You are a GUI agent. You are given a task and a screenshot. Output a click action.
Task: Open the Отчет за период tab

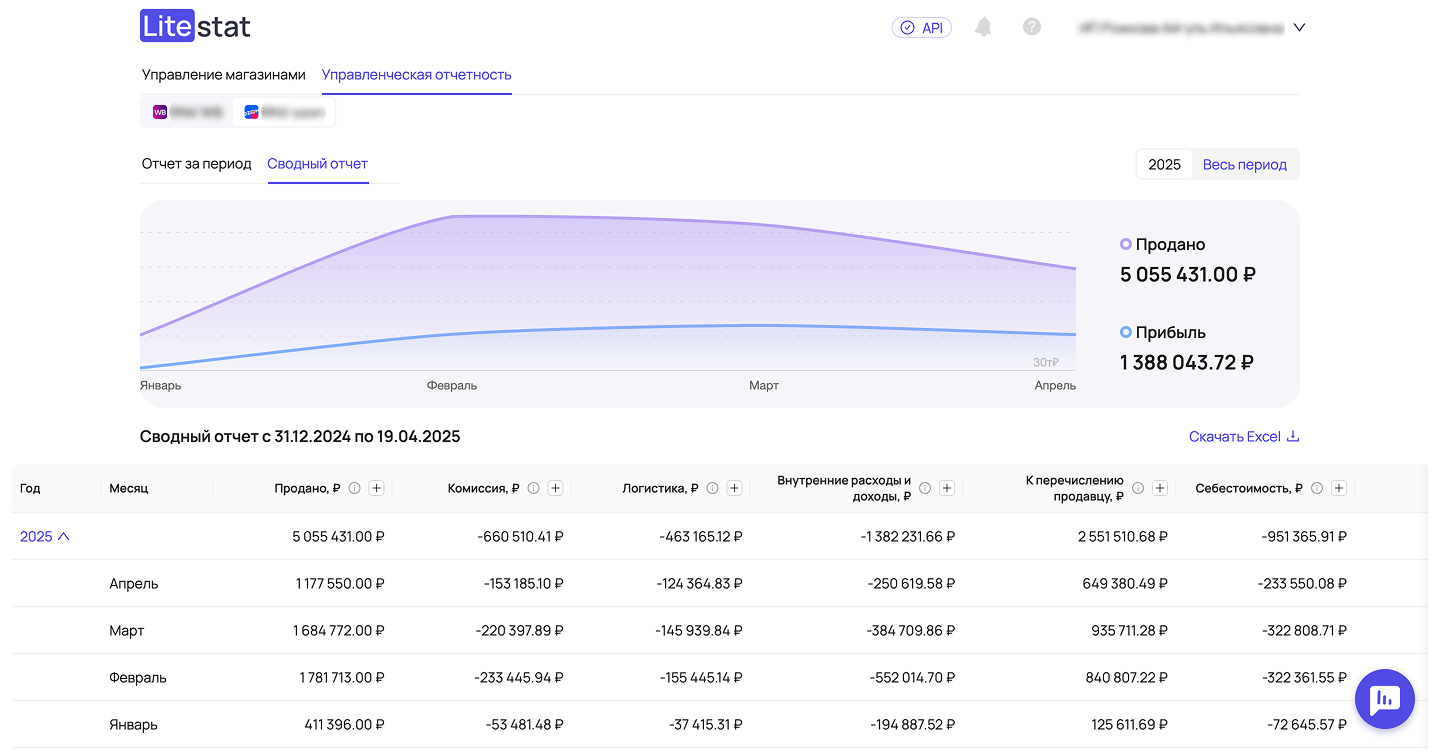point(196,164)
